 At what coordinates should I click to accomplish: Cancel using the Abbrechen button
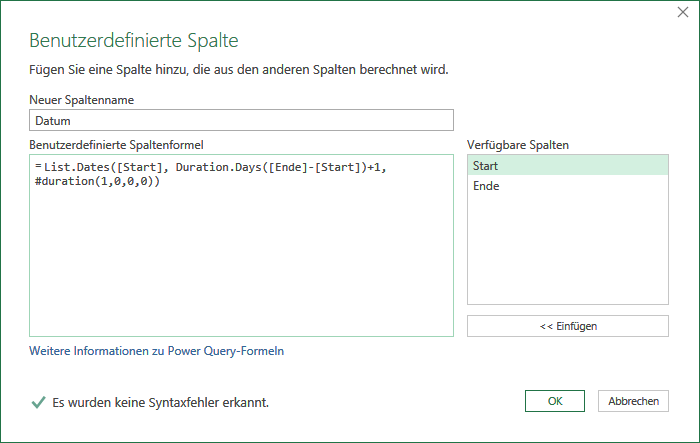coord(633,401)
